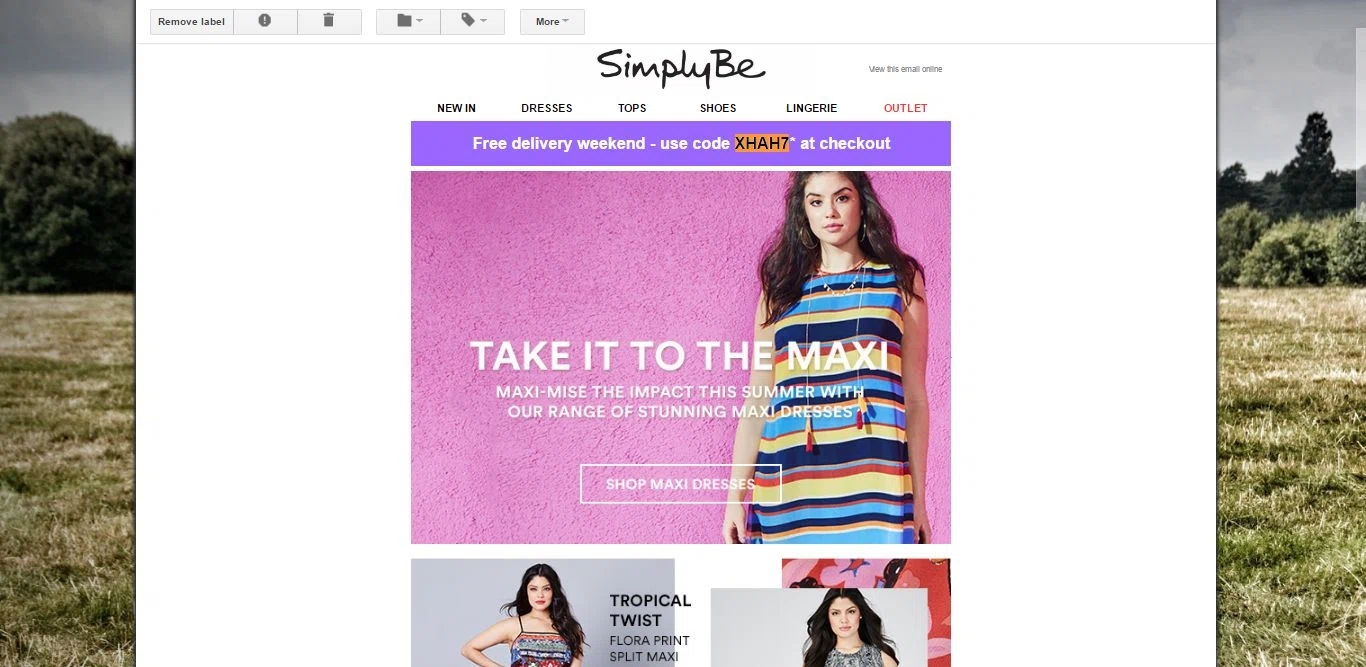Click the SimplyBe logo
Screen dimensions: 1366x667
(x=681, y=67)
